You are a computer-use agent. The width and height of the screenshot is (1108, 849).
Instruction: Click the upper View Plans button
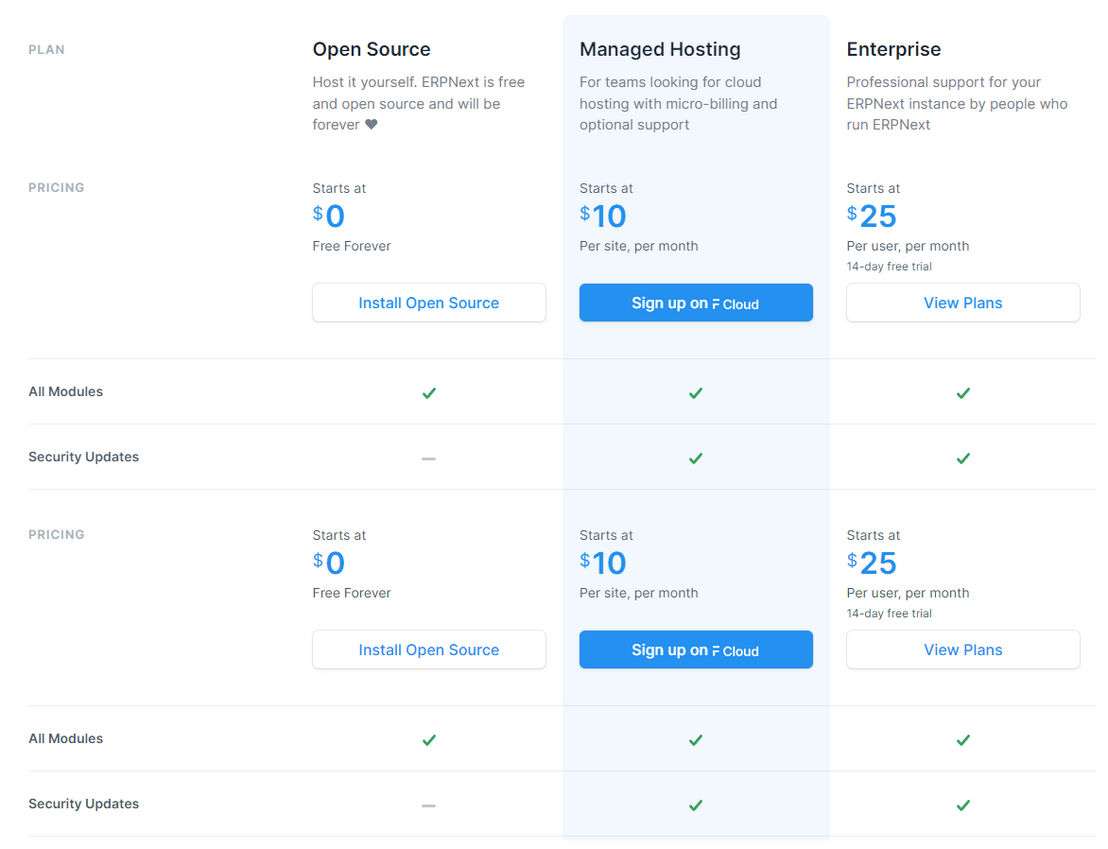[963, 303]
